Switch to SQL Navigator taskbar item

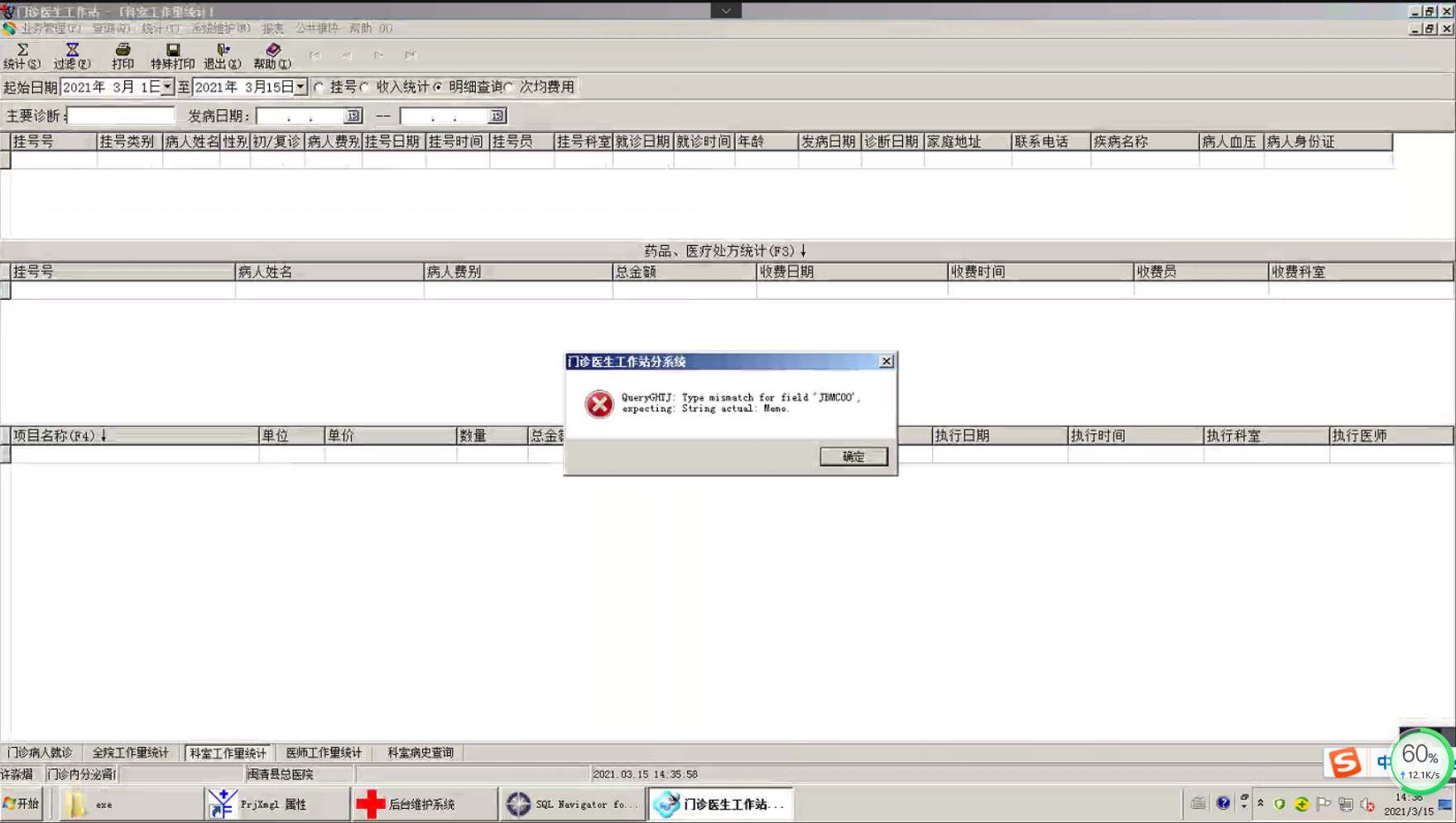click(574, 804)
